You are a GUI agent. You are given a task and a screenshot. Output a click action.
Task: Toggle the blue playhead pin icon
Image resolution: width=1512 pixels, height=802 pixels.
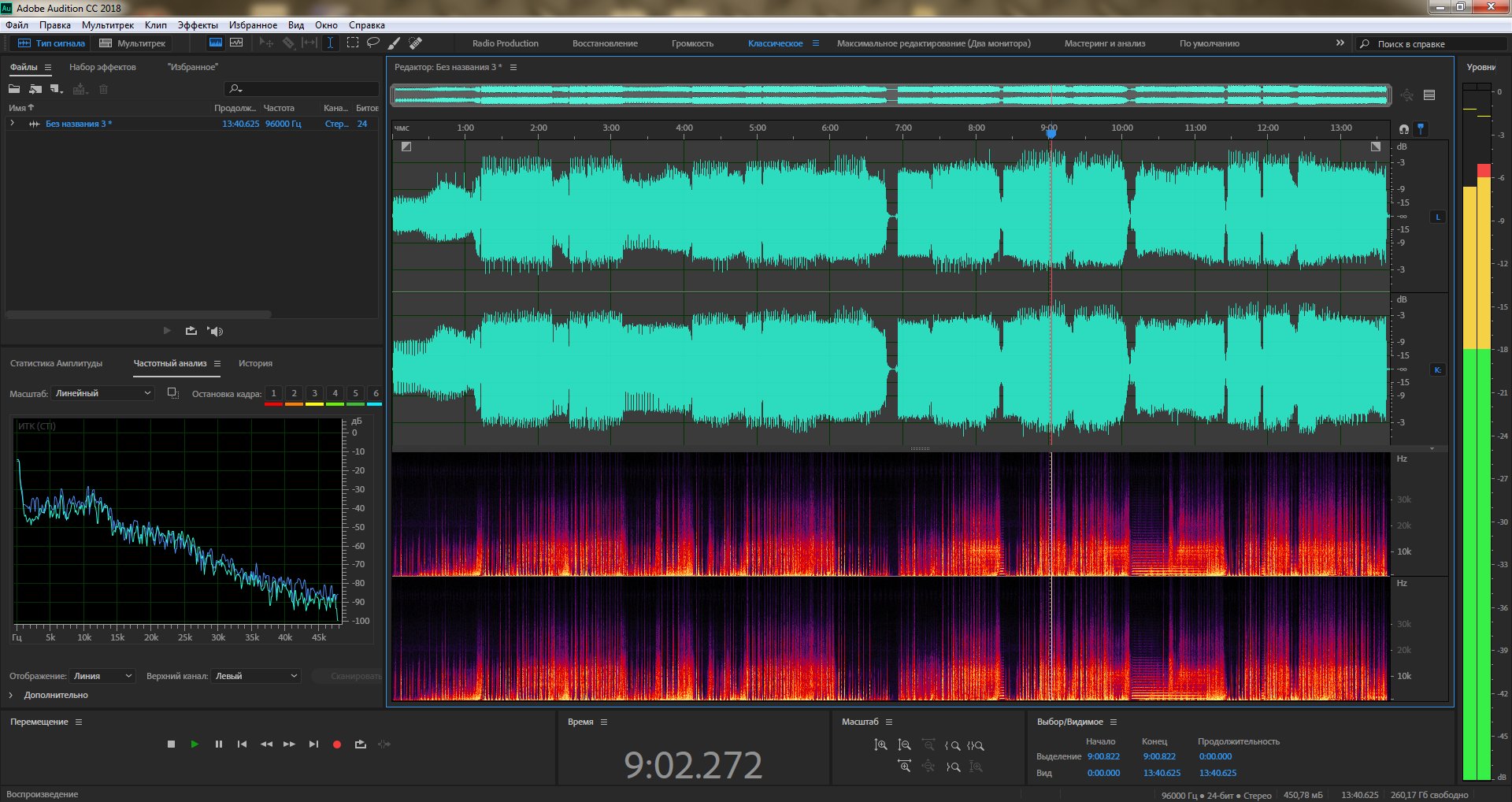coord(1421,128)
